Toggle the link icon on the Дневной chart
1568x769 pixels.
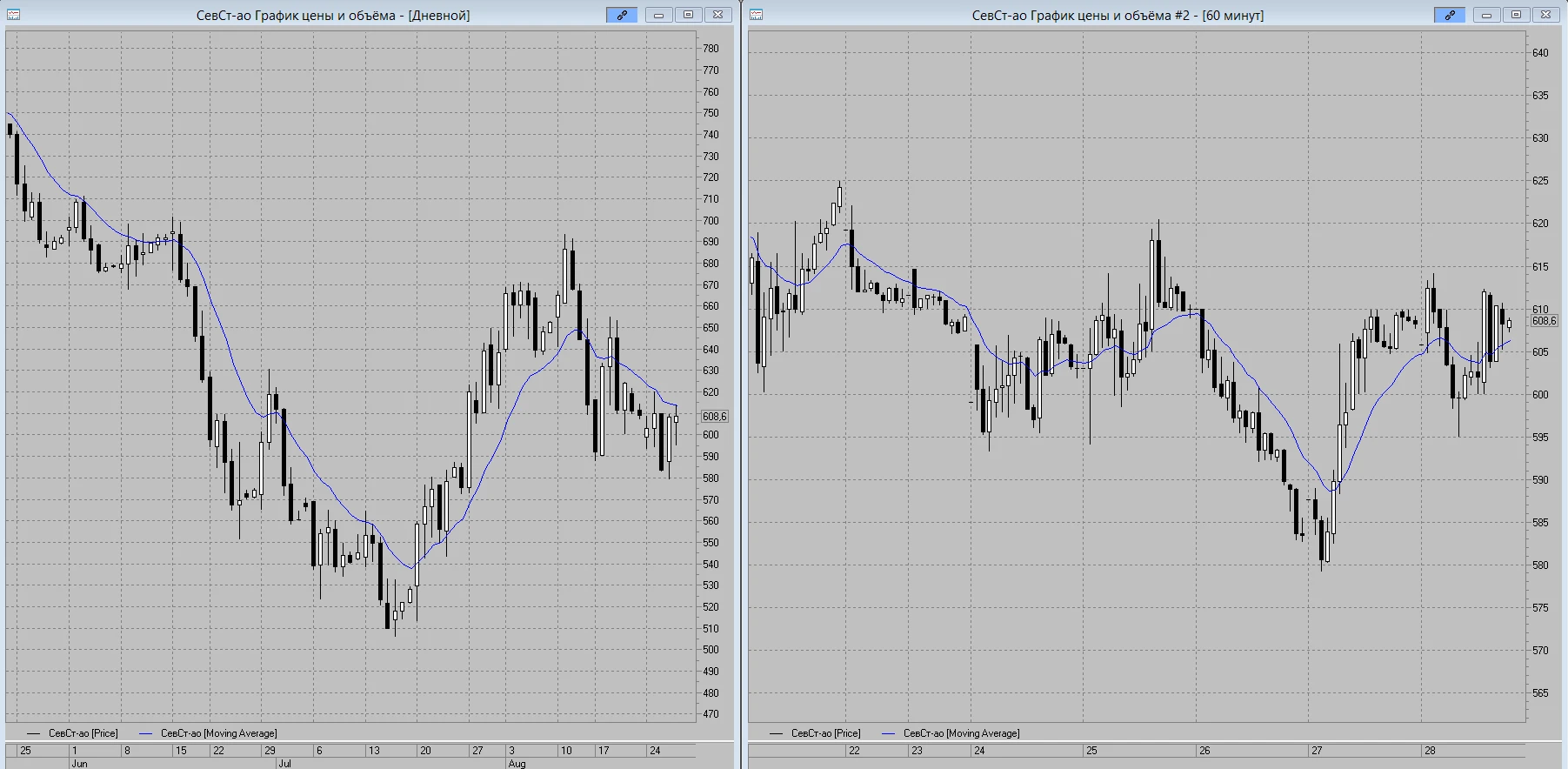[x=622, y=15]
